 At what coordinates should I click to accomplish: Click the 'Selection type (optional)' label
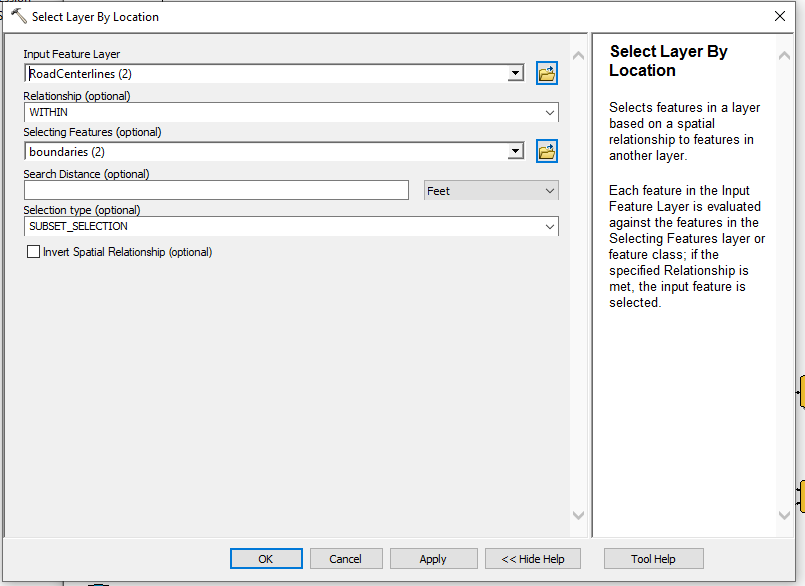(82, 210)
